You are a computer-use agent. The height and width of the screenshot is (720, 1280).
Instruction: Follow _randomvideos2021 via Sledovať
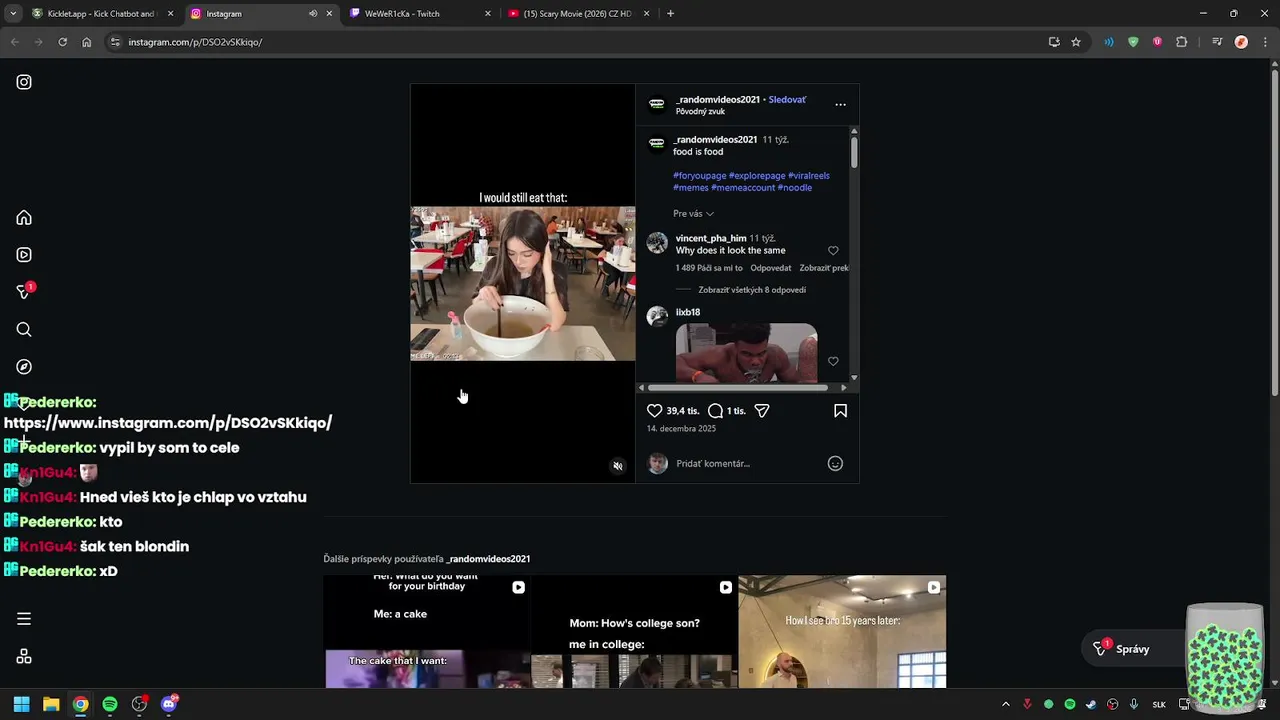point(787,100)
